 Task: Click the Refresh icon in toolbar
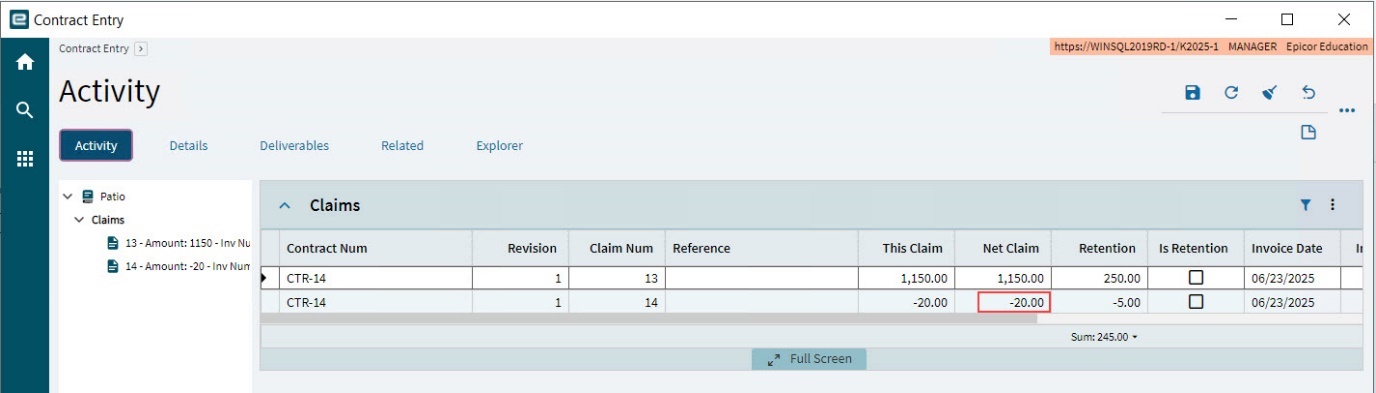pos(1231,93)
